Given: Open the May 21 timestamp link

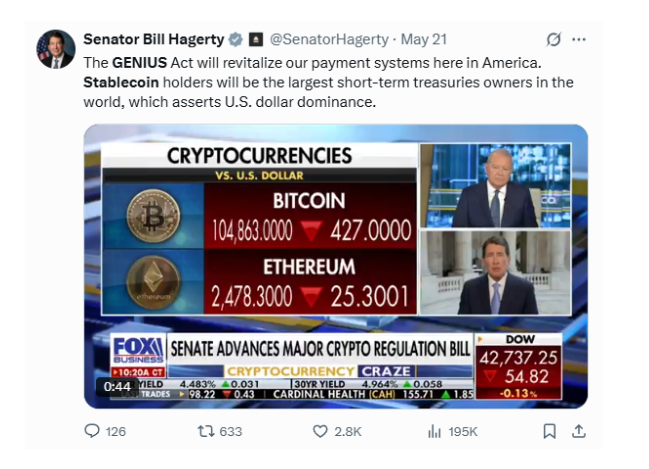Looking at the screenshot, I should [x=424, y=39].
